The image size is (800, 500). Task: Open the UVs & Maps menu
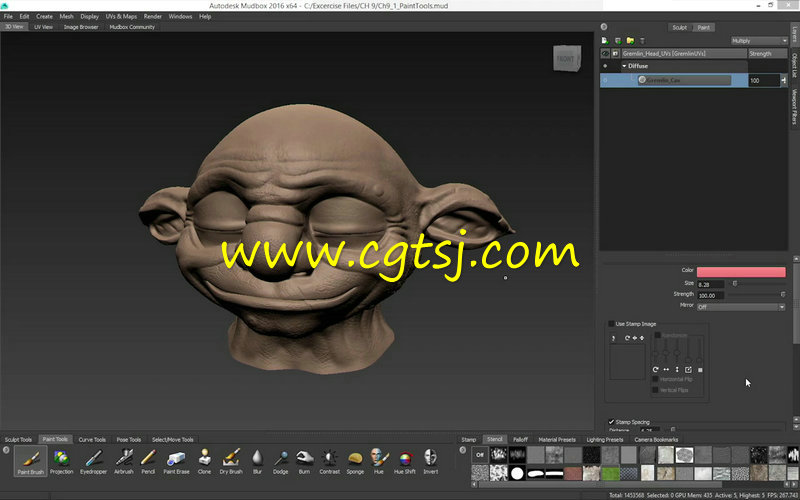point(121,16)
